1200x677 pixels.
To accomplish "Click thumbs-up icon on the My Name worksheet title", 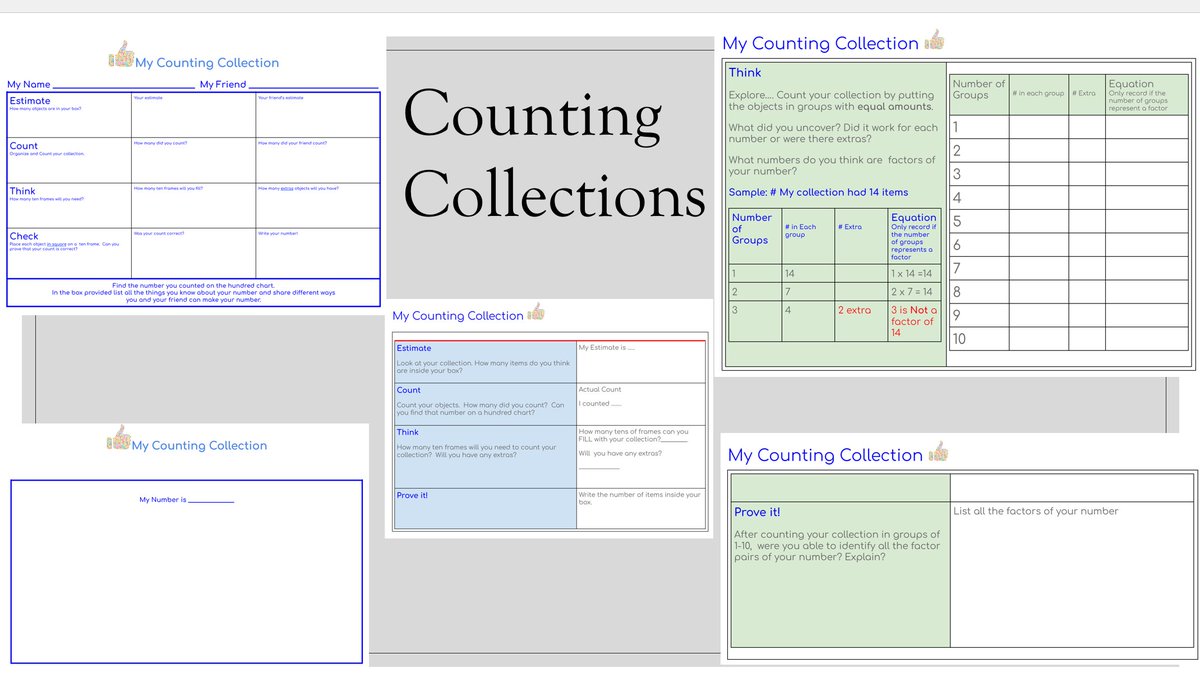I will click(x=119, y=54).
